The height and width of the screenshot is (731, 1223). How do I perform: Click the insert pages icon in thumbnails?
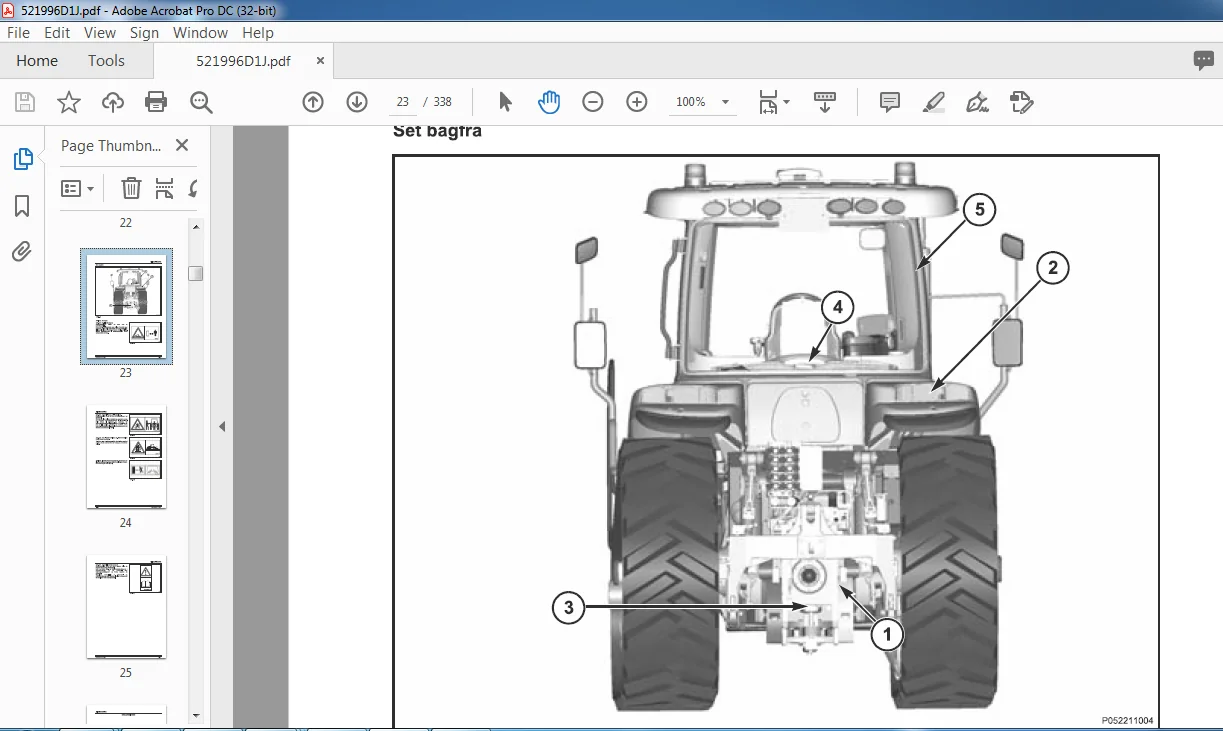165,188
